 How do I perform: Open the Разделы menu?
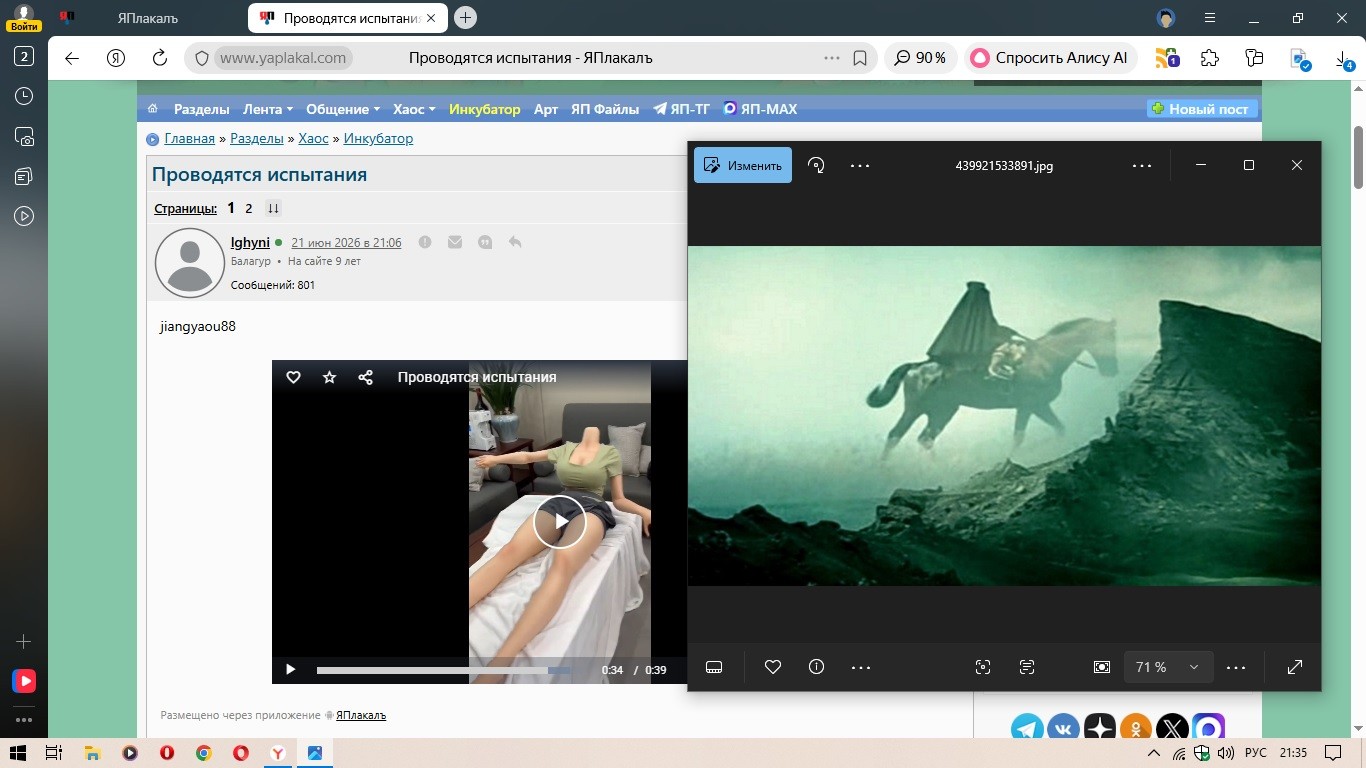pos(202,109)
